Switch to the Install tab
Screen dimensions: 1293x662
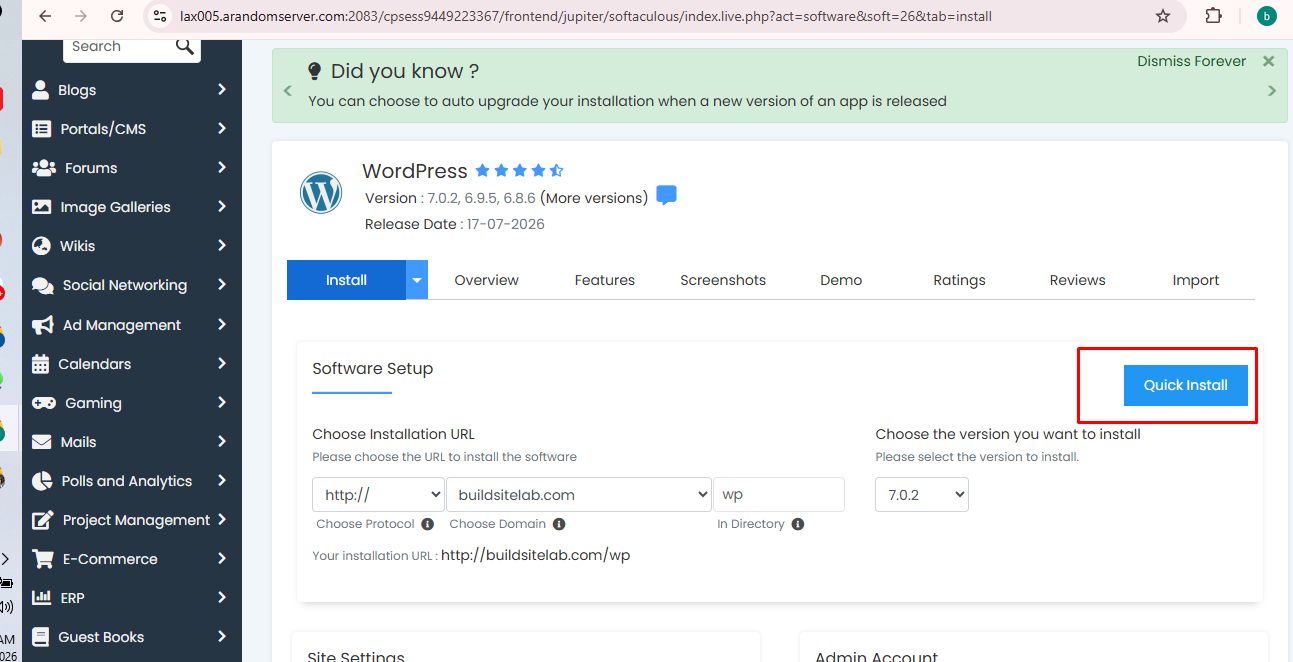click(346, 280)
